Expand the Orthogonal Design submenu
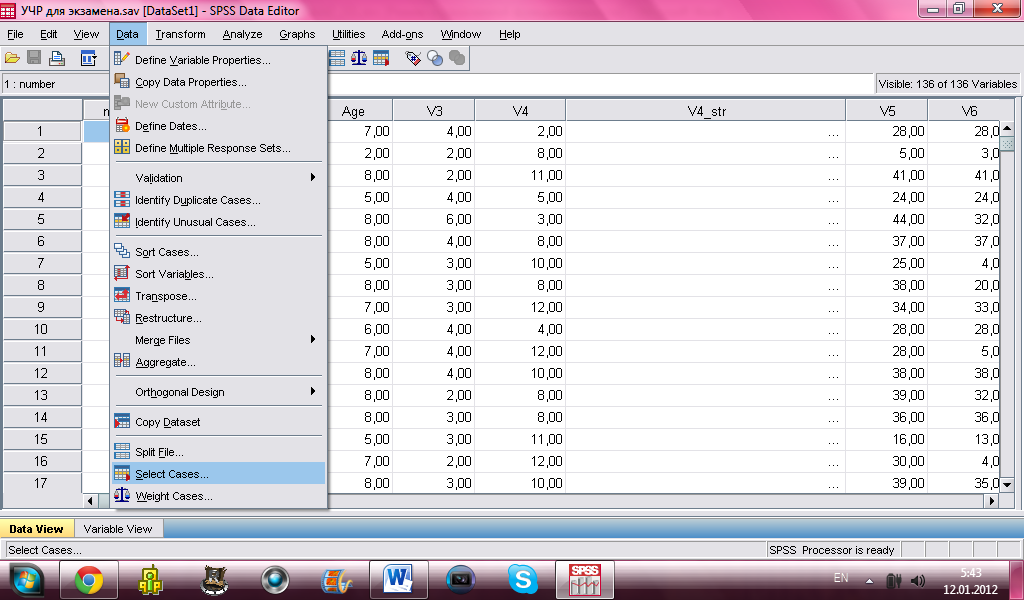Viewport: 1024px width, 600px height. (x=218, y=392)
